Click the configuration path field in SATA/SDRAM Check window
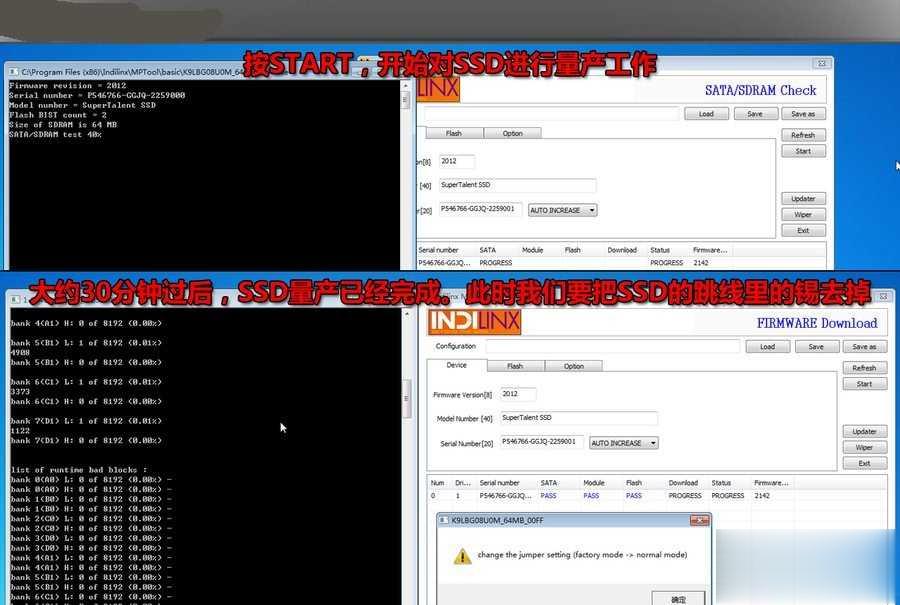The image size is (900, 605). 551,114
